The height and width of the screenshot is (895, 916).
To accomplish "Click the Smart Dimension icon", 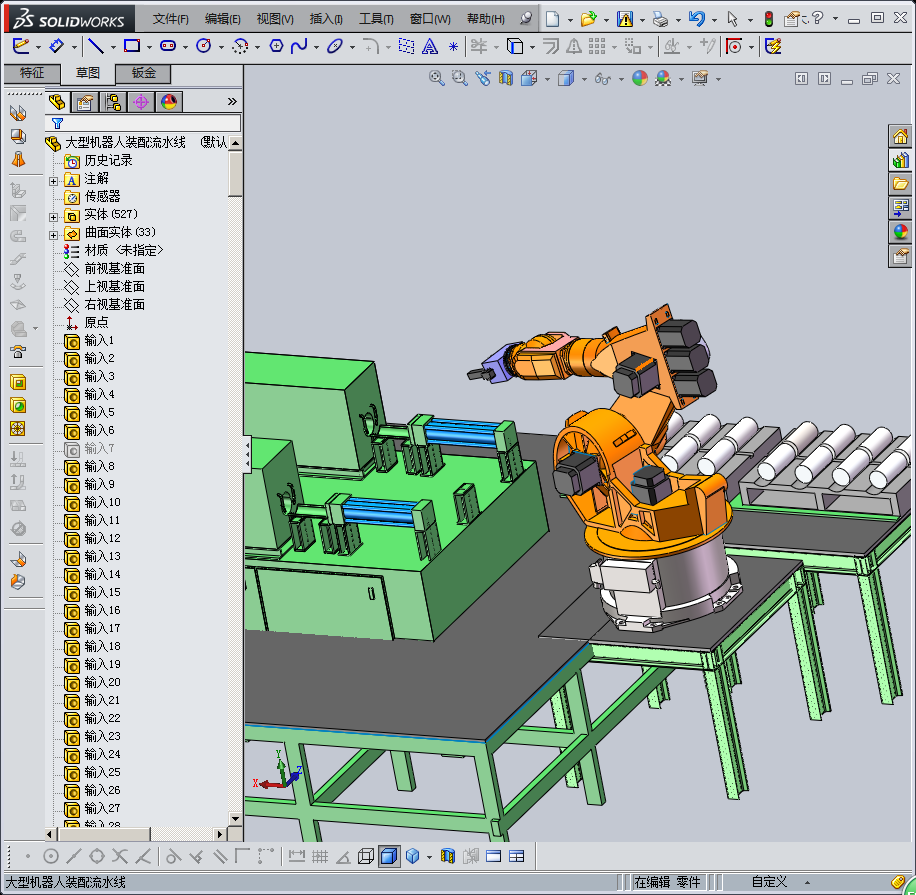I will (57, 46).
